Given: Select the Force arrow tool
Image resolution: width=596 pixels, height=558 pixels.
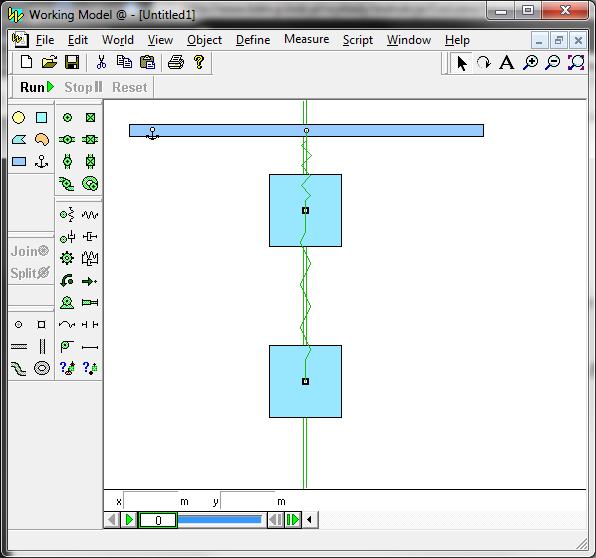Looking at the screenshot, I should coord(90,281).
